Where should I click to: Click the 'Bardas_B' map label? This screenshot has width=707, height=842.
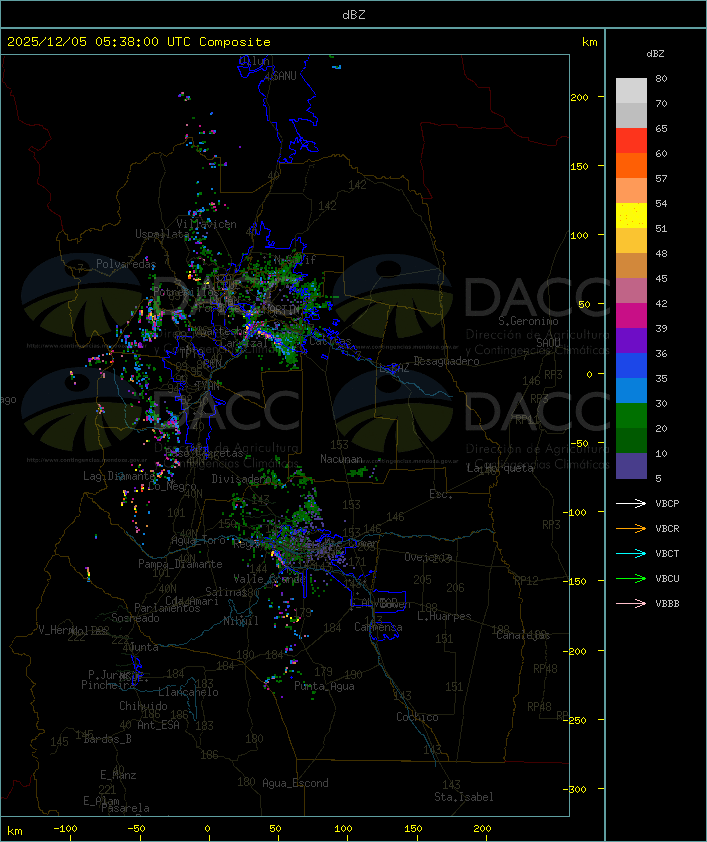point(107,739)
